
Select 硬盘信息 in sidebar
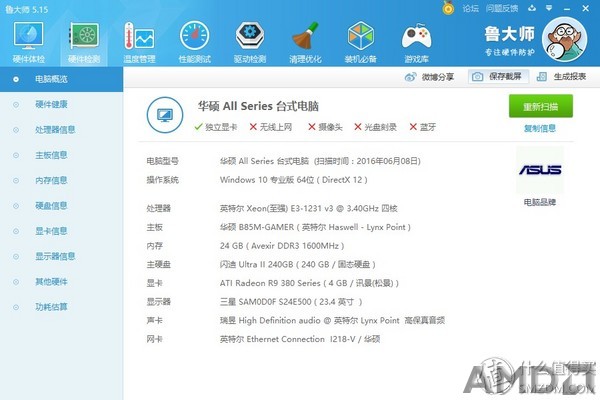pos(51,206)
